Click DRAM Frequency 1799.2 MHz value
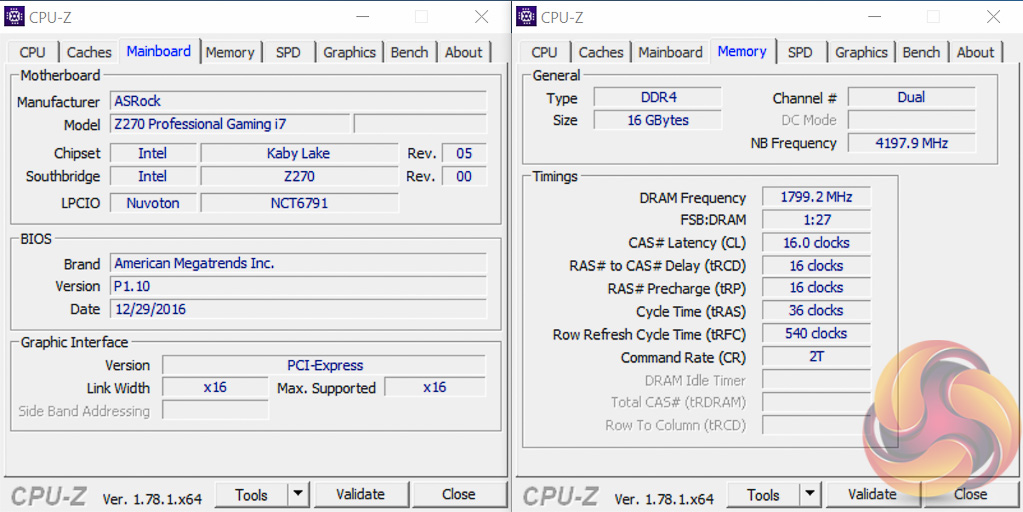This screenshot has height=512, width=1023. click(x=816, y=197)
